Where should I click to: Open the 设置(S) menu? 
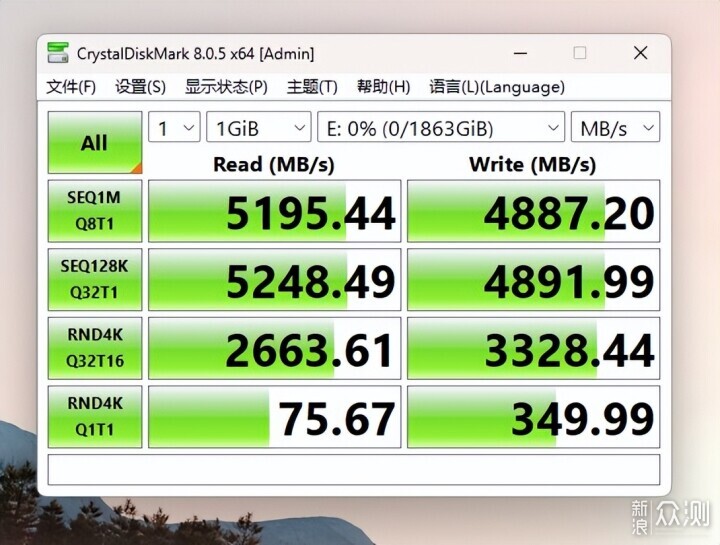pyautogui.click(x=140, y=87)
